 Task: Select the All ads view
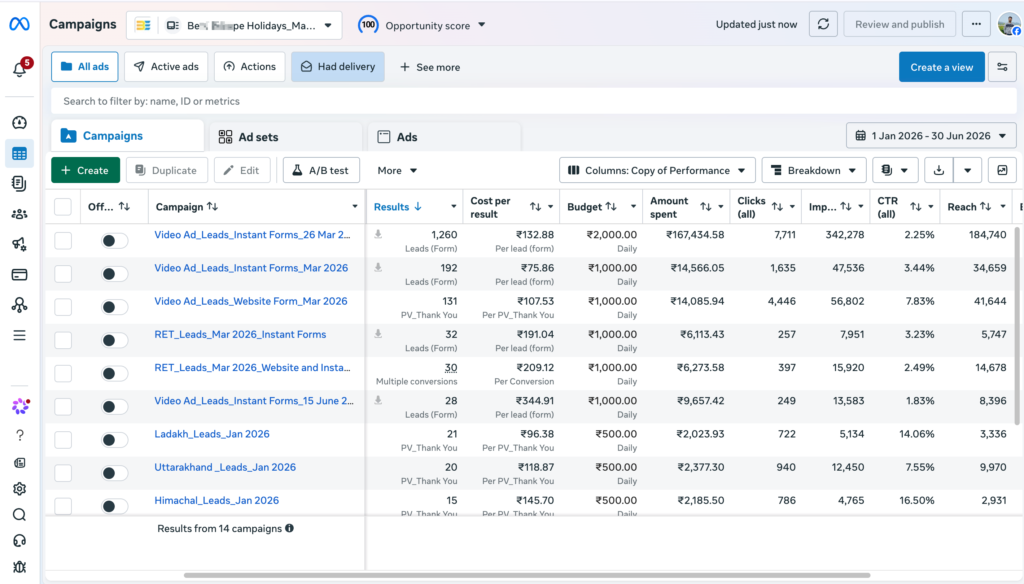pos(85,67)
